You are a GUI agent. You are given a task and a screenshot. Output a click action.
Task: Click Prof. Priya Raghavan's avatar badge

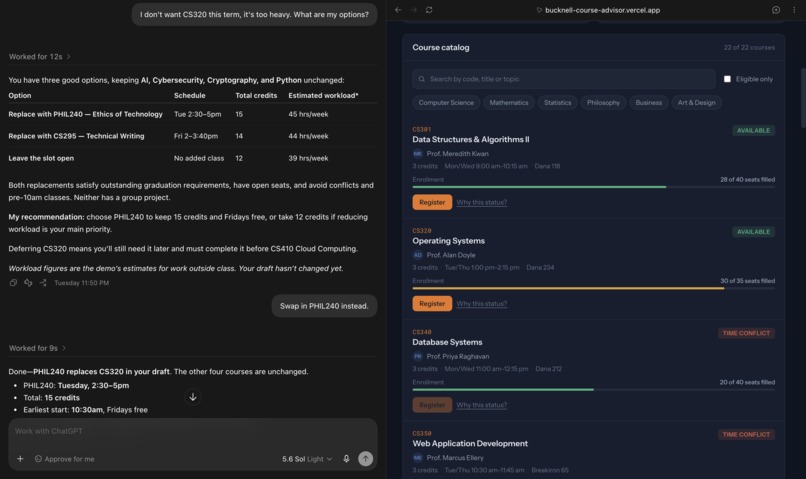point(417,356)
